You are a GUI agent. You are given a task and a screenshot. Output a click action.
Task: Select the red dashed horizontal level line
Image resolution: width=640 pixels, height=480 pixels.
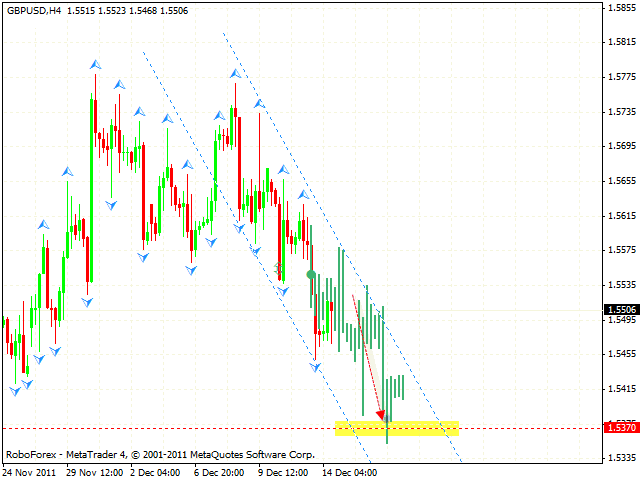[x=302, y=429]
